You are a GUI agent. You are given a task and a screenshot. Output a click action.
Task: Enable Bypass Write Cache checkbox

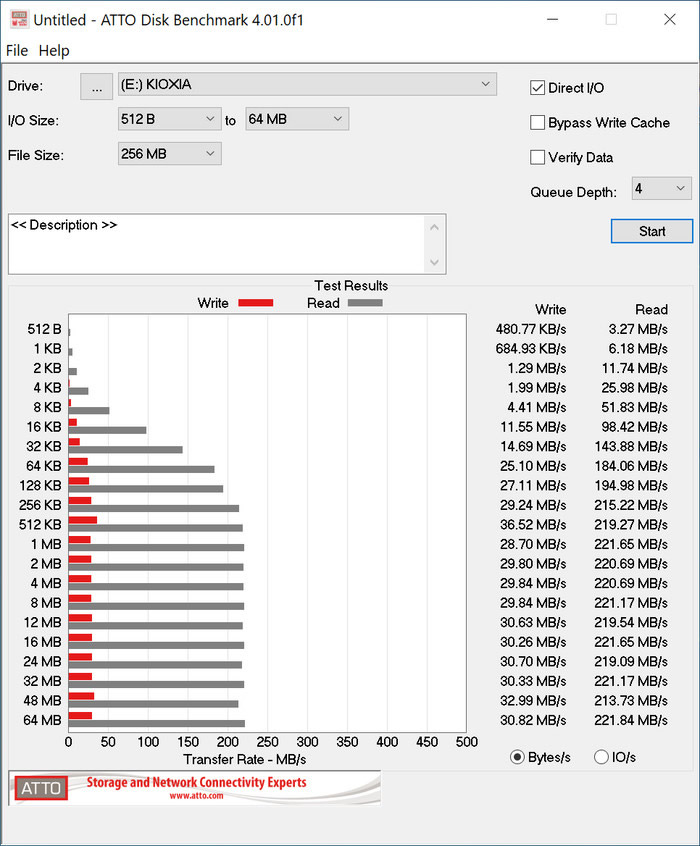click(538, 123)
